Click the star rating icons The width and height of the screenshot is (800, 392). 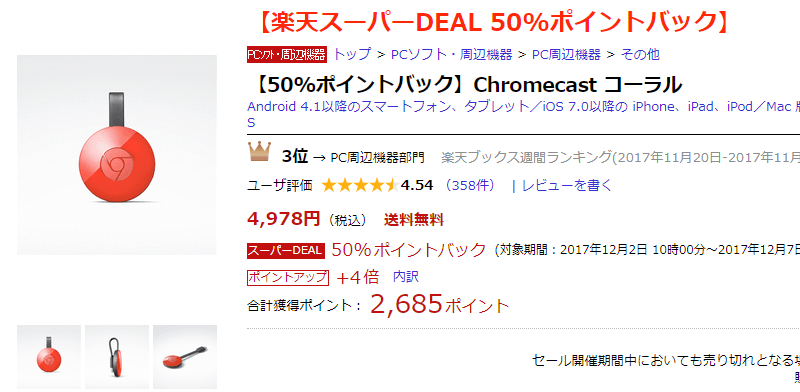pyautogui.click(x=360, y=185)
